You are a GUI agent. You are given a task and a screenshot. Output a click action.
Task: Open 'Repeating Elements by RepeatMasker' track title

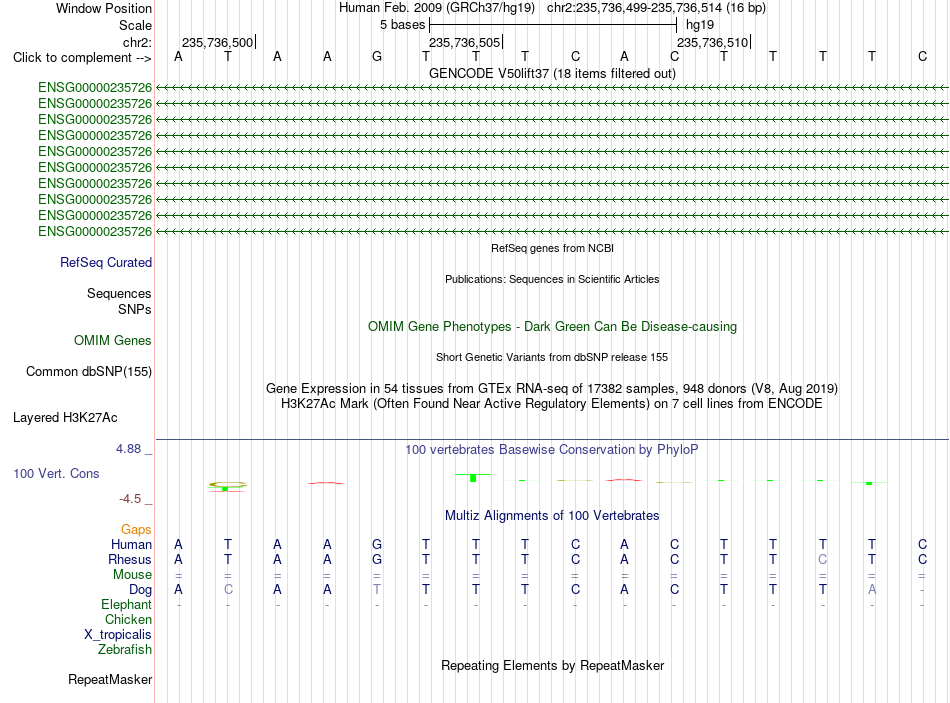point(552,665)
